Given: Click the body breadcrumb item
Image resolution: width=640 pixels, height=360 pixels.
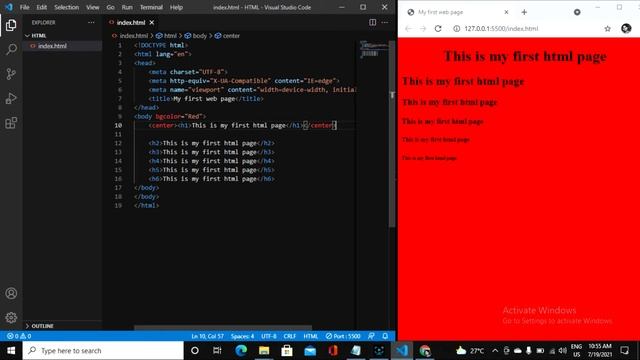Looking at the screenshot, I should 196,36.
